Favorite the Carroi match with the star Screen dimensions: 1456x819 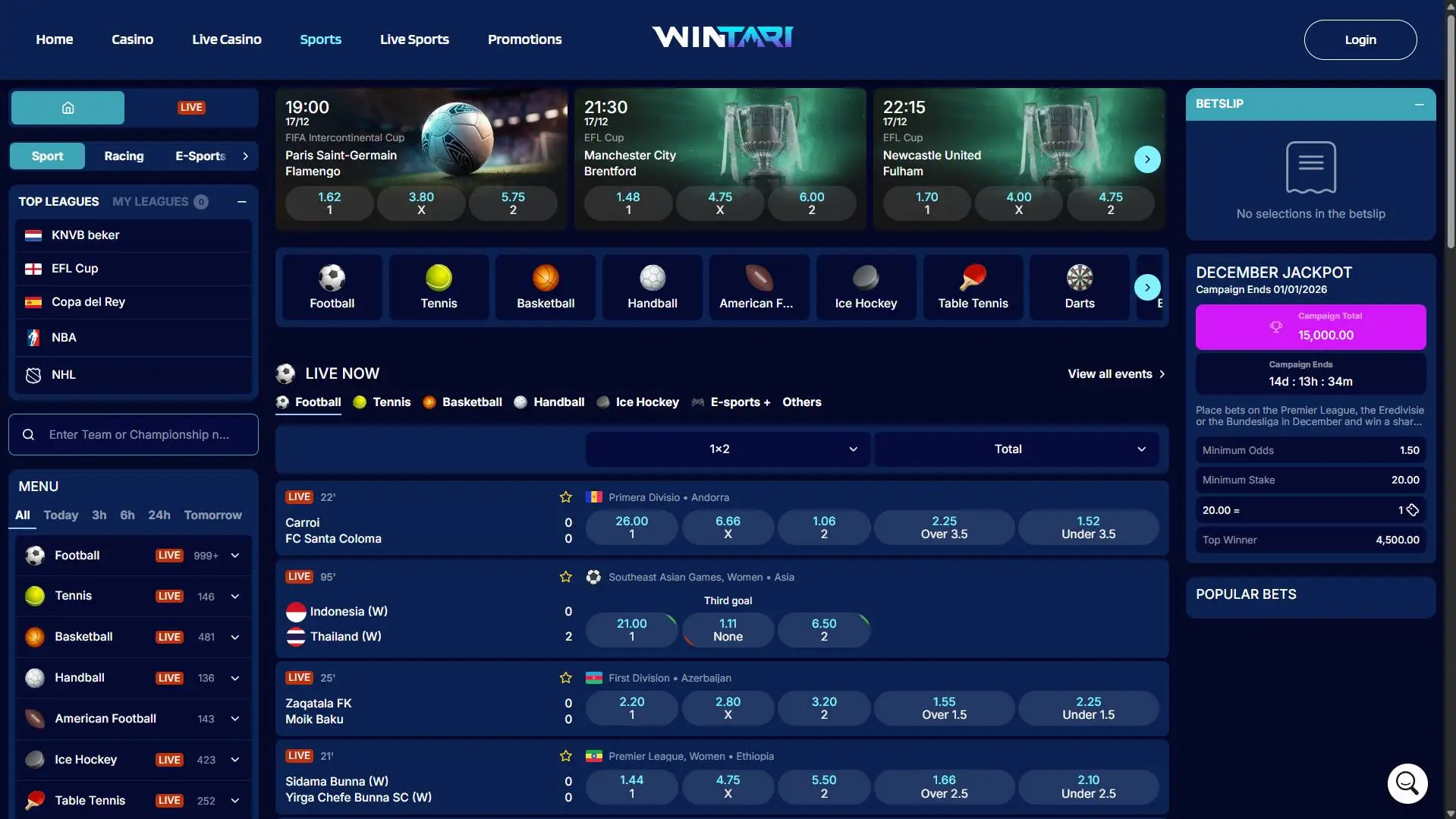[565, 497]
